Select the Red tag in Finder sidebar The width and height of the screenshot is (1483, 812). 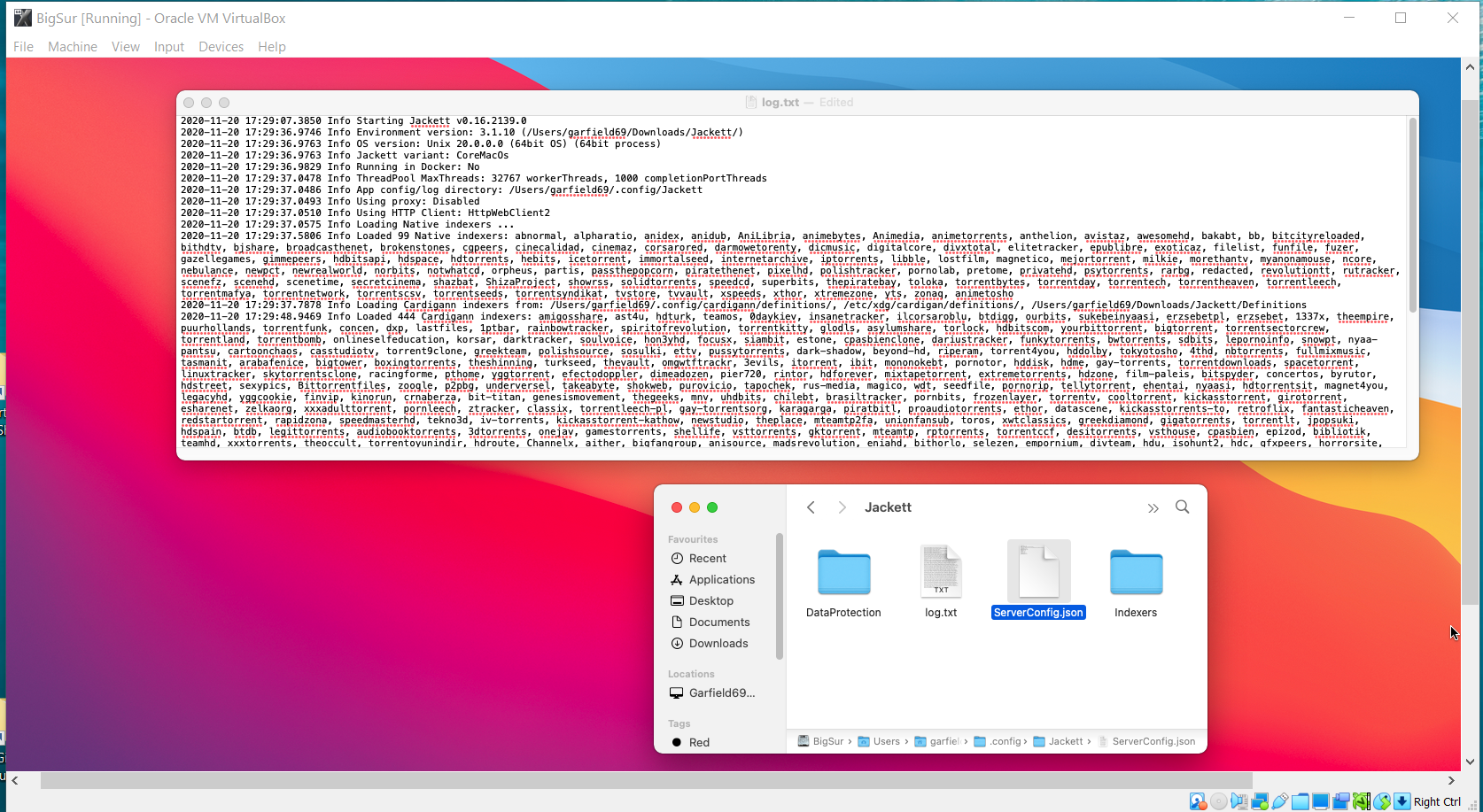point(699,742)
